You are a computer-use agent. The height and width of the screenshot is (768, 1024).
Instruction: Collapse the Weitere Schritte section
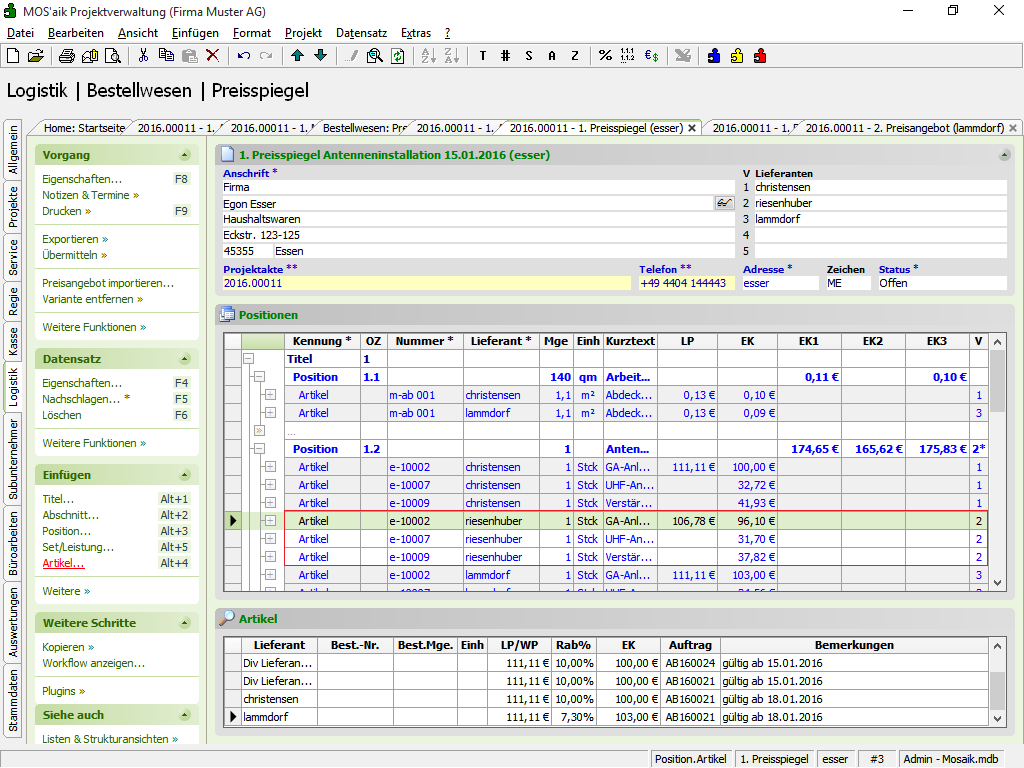pyautogui.click(x=185, y=623)
